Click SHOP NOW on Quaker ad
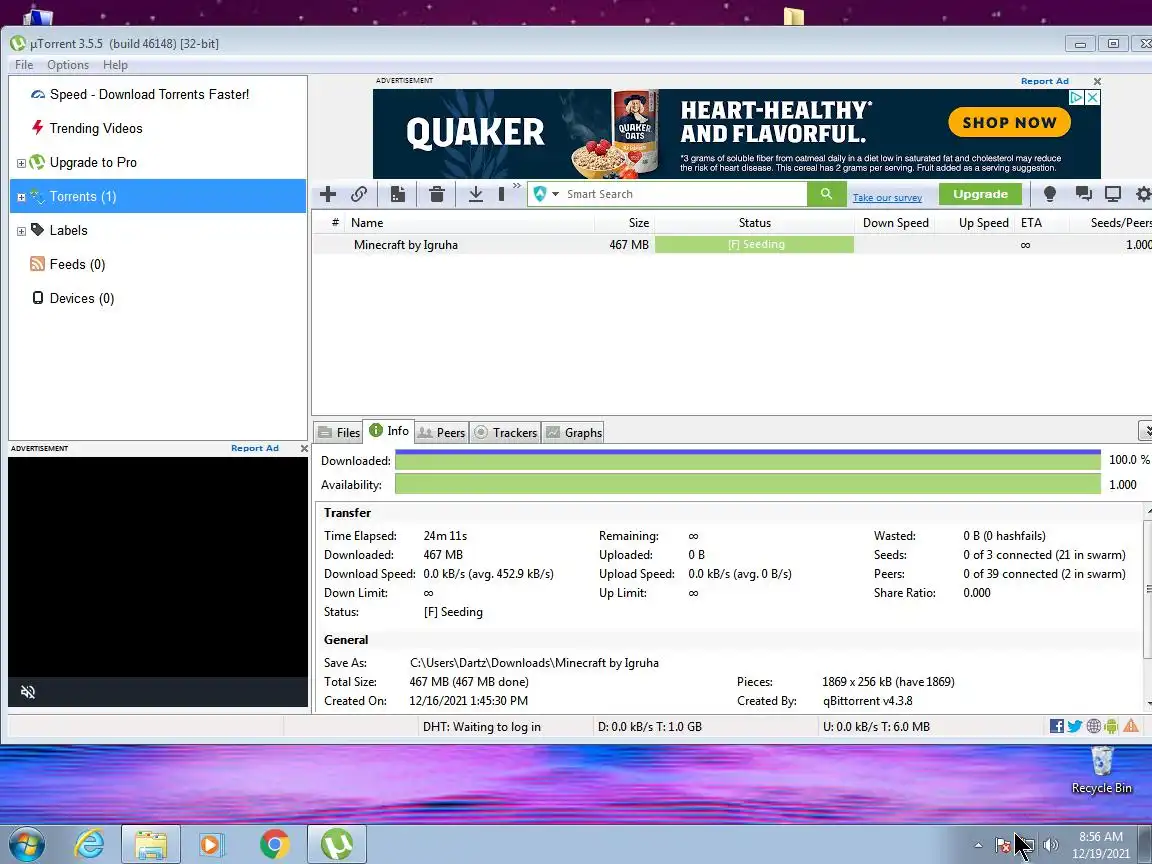Screen dimensions: 1152x864 [x=1009, y=123]
